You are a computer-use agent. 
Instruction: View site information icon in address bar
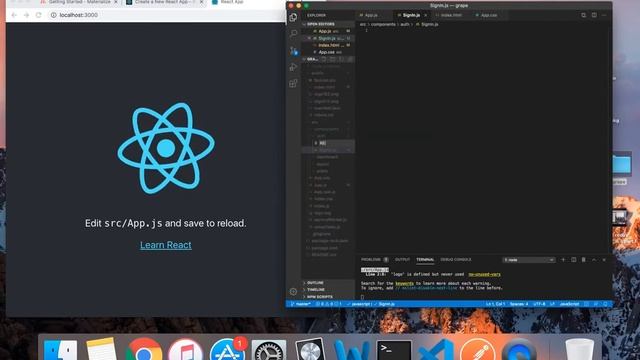coord(53,15)
